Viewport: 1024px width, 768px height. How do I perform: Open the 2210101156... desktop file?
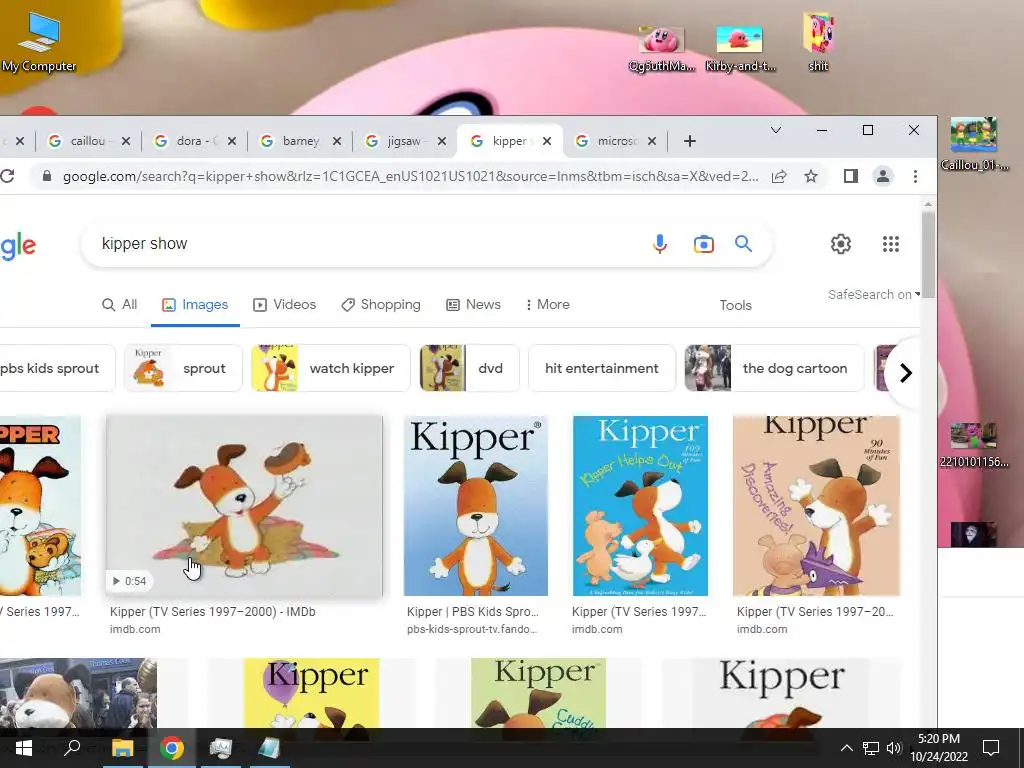973,445
